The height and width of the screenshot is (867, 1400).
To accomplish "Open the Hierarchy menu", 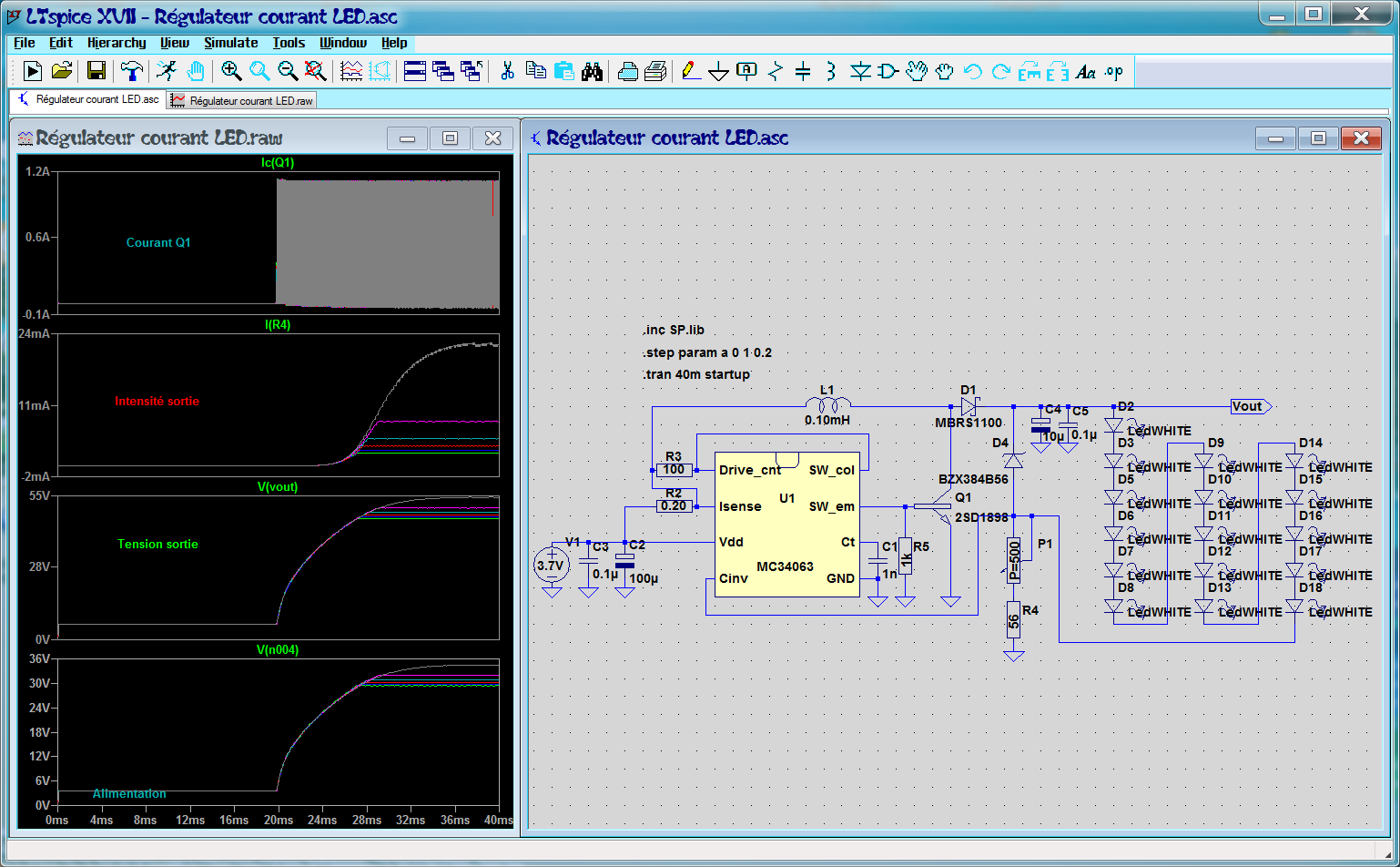I will pyautogui.click(x=117, y=43).
